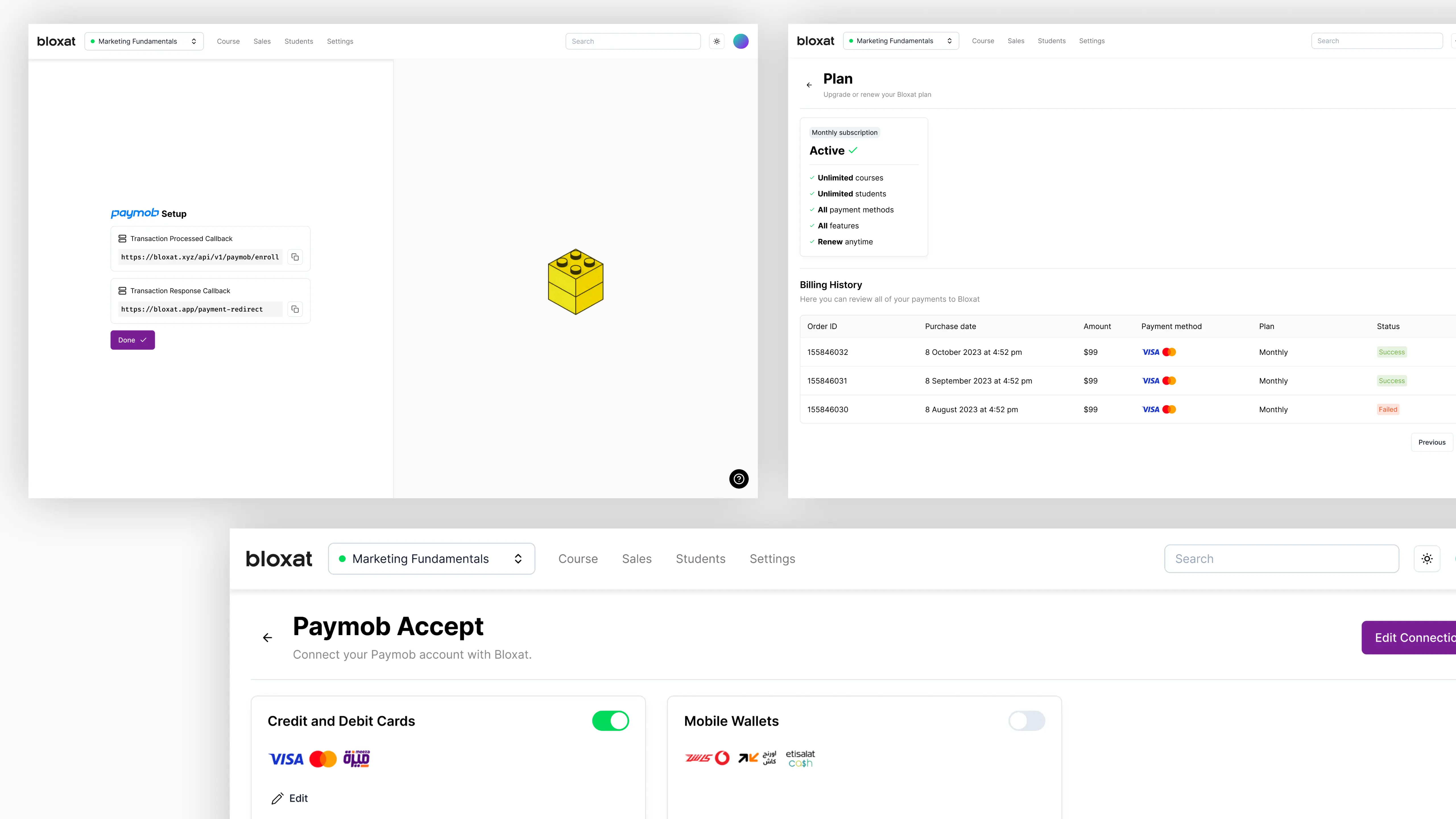1456x819 pixels.
Task: Copy the Transaction Processed Callback URL
Action: tap(295, 257)
